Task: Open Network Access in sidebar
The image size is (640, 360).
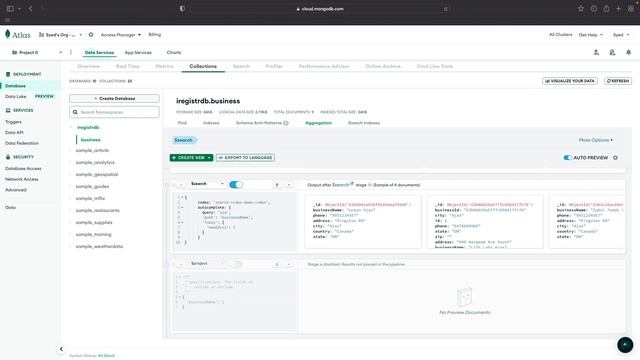Action: click(x=22, y=179)
